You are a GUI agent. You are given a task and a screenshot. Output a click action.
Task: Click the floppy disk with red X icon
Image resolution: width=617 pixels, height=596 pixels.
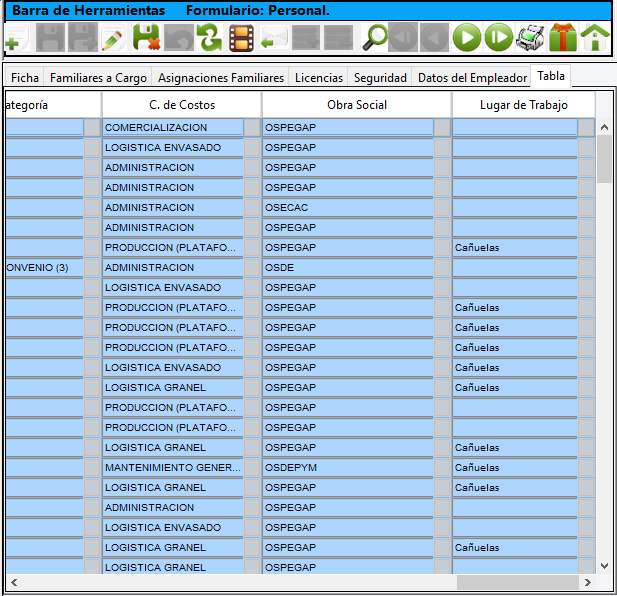tap(146, 39)
